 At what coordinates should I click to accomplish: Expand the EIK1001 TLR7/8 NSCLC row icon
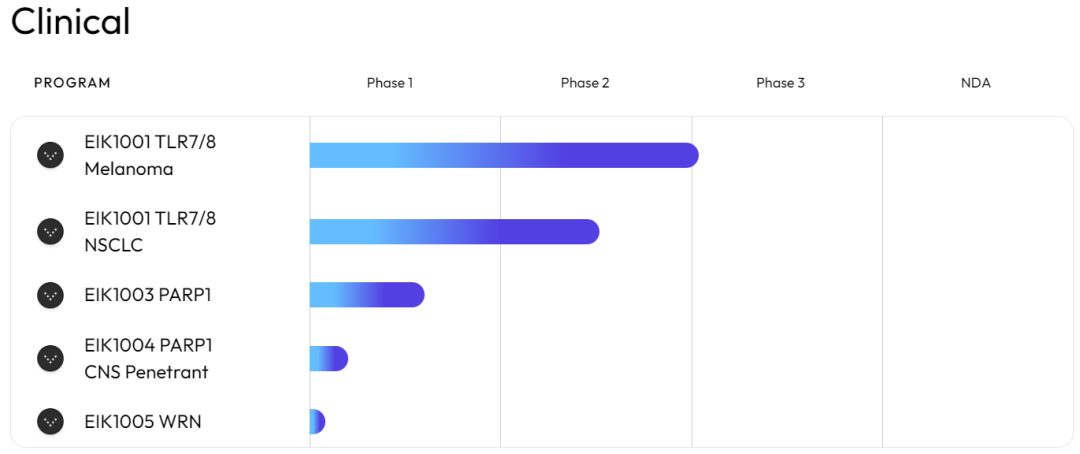pyautogui.click(x=50, y=231)
